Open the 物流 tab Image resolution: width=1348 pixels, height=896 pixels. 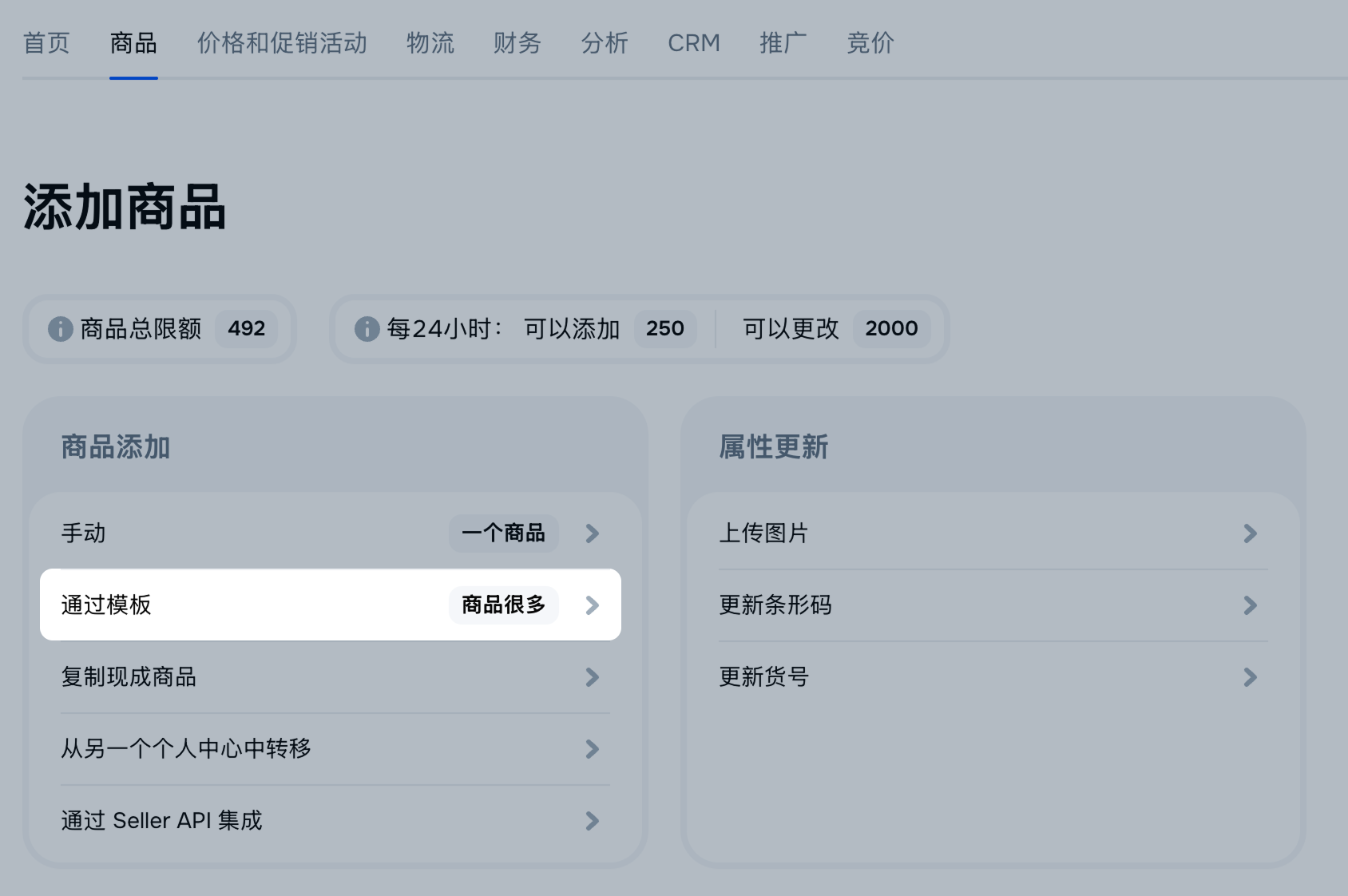(430, 43)
